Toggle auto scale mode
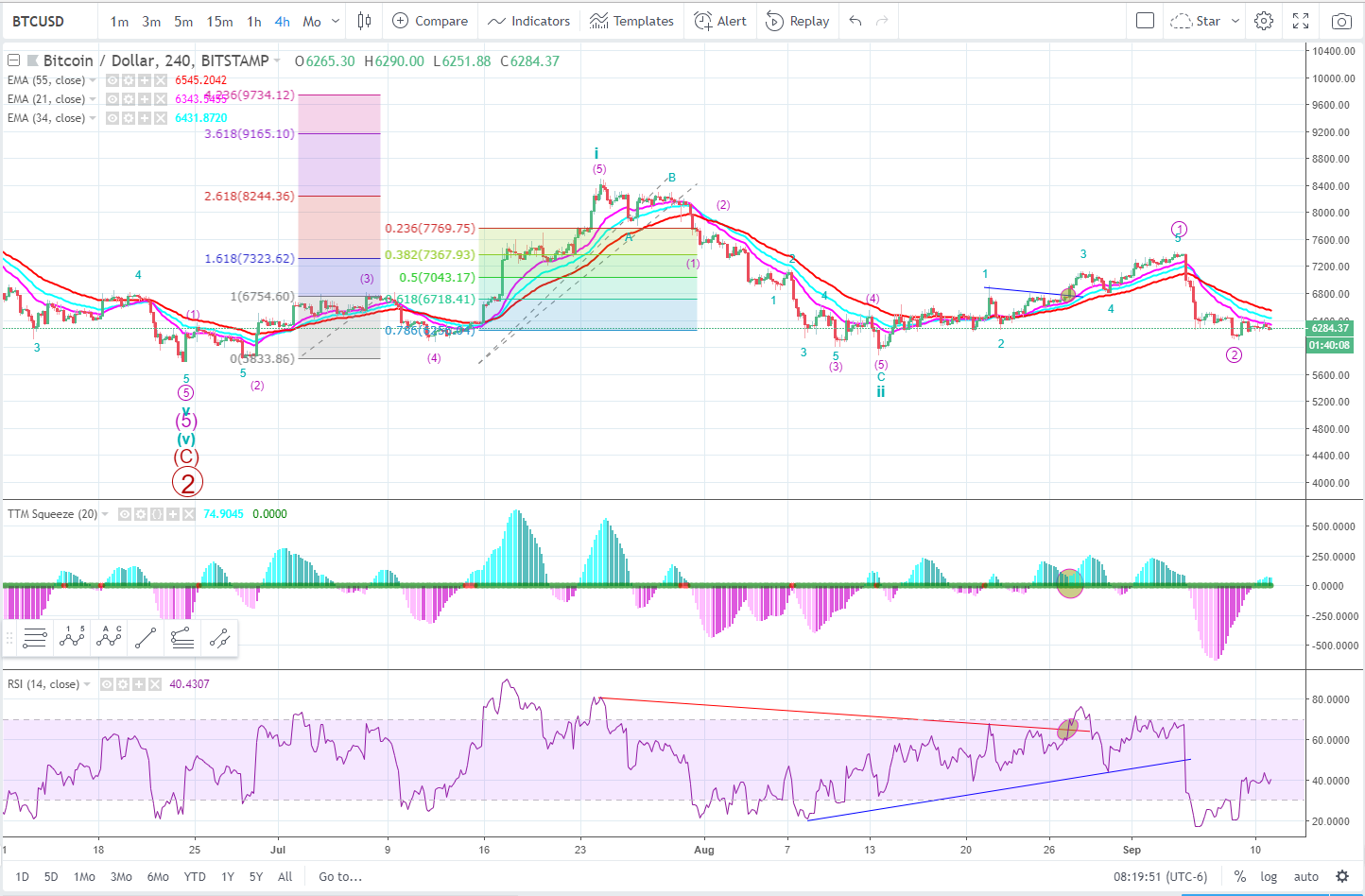1365x896 pixels. [x=1306, y=876]
